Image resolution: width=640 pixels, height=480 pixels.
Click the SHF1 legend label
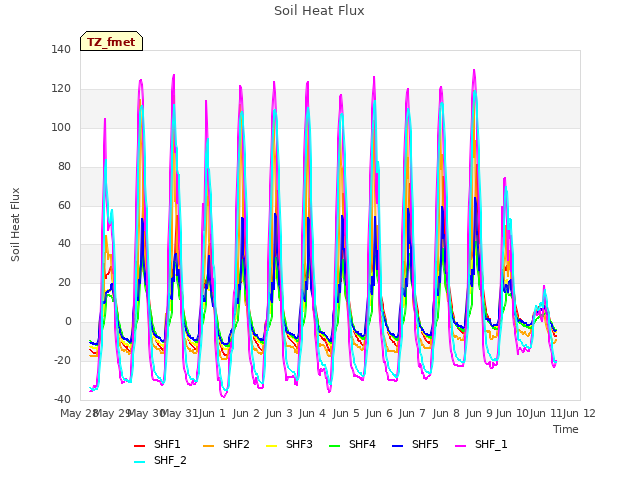click(167, 444)
